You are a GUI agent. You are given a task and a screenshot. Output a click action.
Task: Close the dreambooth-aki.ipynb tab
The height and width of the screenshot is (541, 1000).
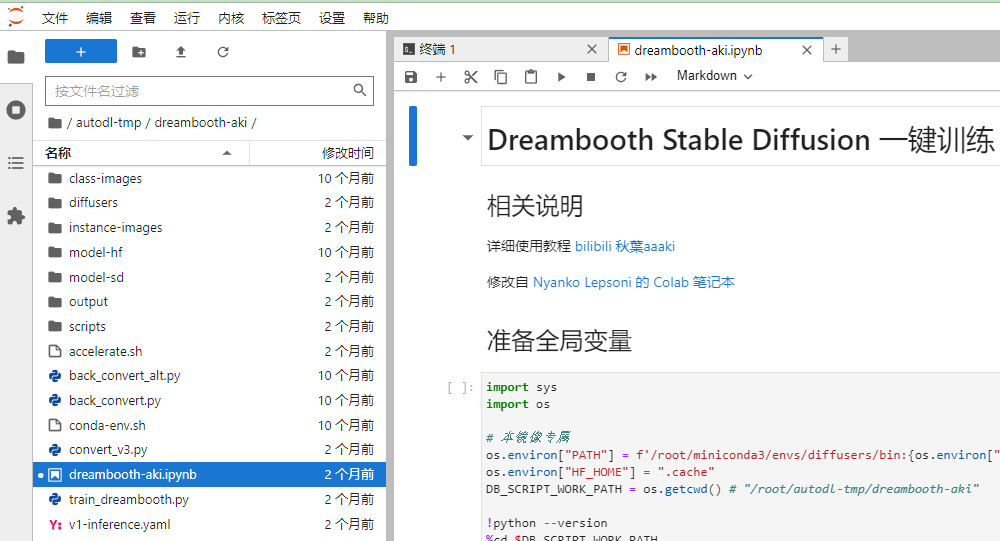[807, 50]
